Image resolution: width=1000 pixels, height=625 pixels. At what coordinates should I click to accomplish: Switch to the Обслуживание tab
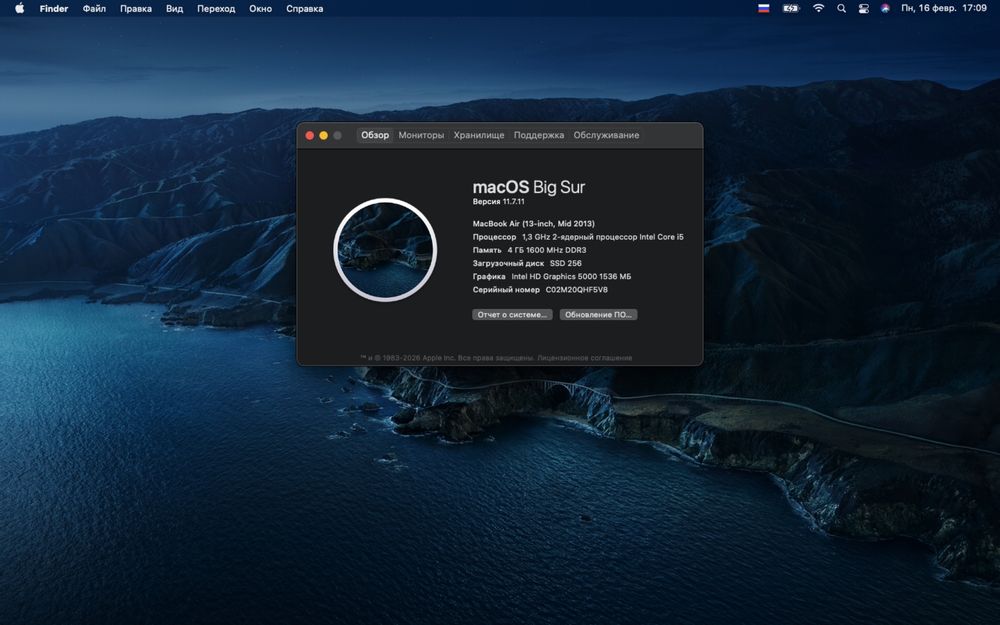606,135
